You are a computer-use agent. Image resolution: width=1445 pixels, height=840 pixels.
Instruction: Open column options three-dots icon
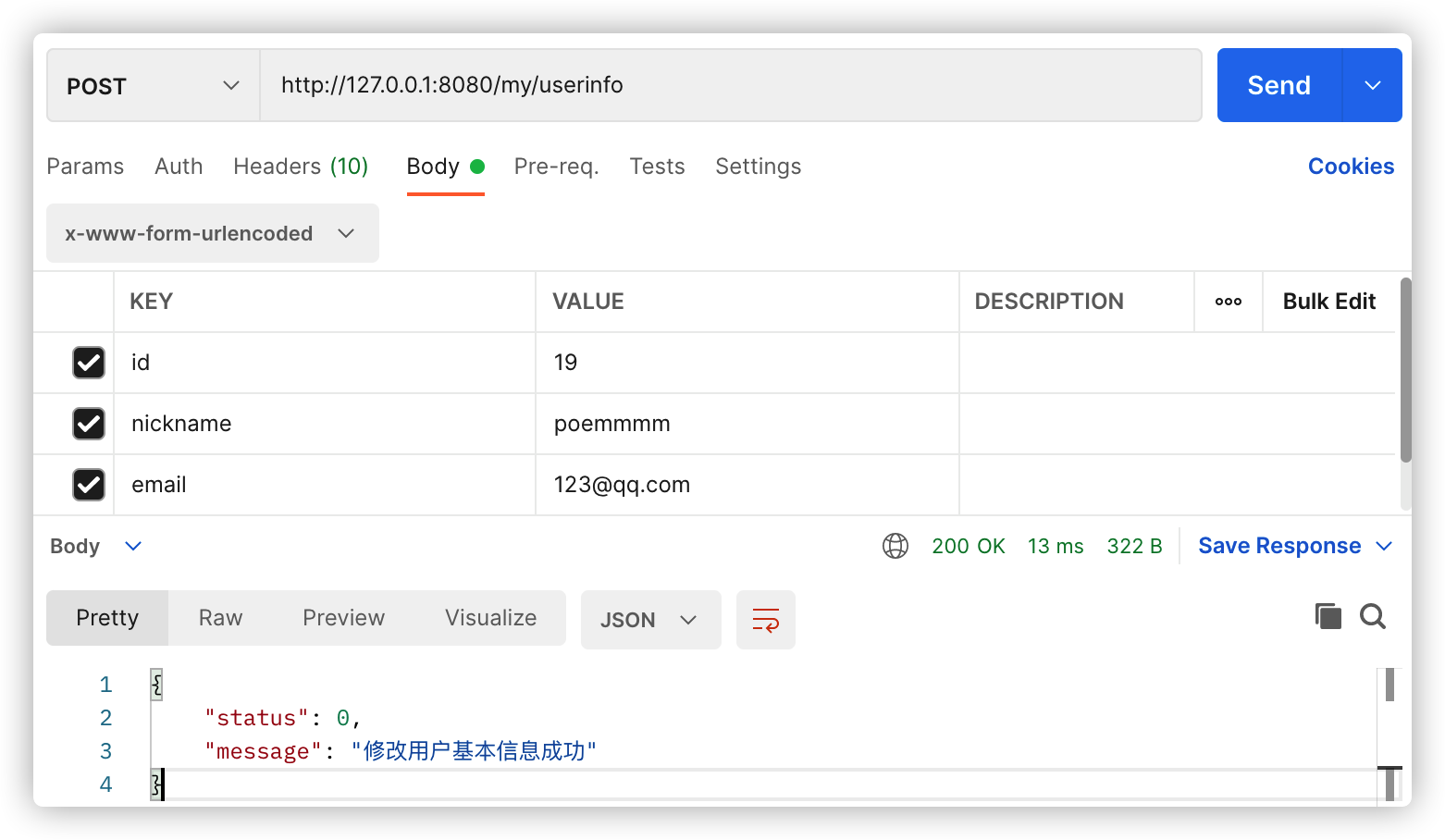[1229, 302]
